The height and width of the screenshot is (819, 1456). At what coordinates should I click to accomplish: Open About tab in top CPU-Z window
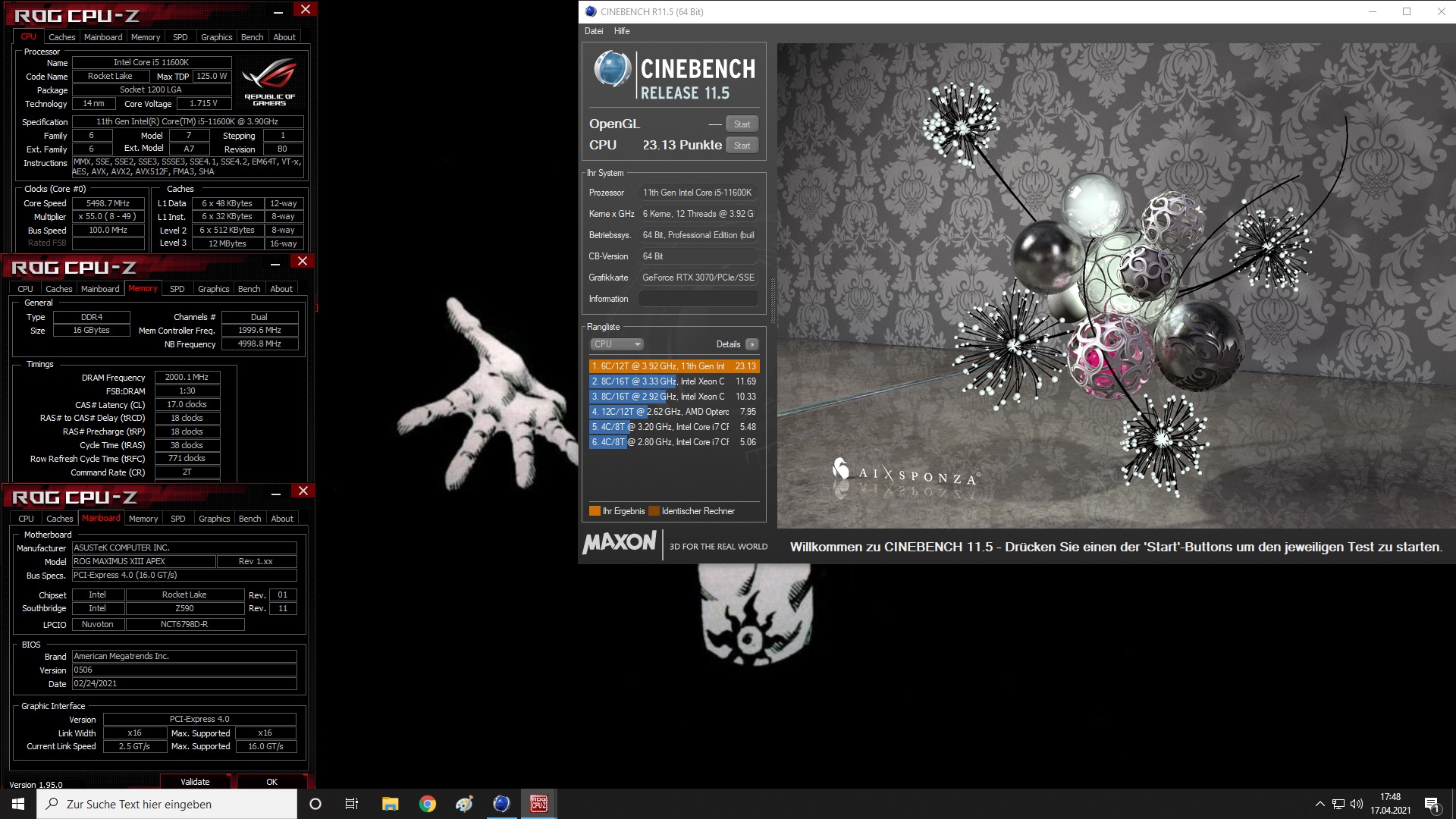click(284, 37)
